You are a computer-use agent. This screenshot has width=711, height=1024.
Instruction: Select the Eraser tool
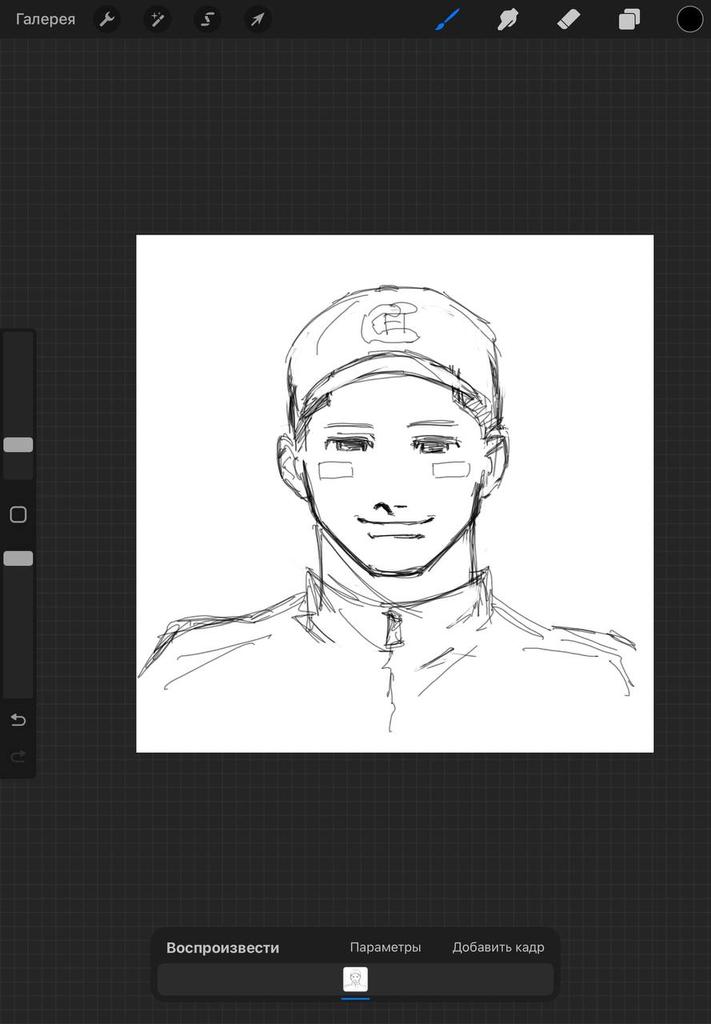[569, 20]
